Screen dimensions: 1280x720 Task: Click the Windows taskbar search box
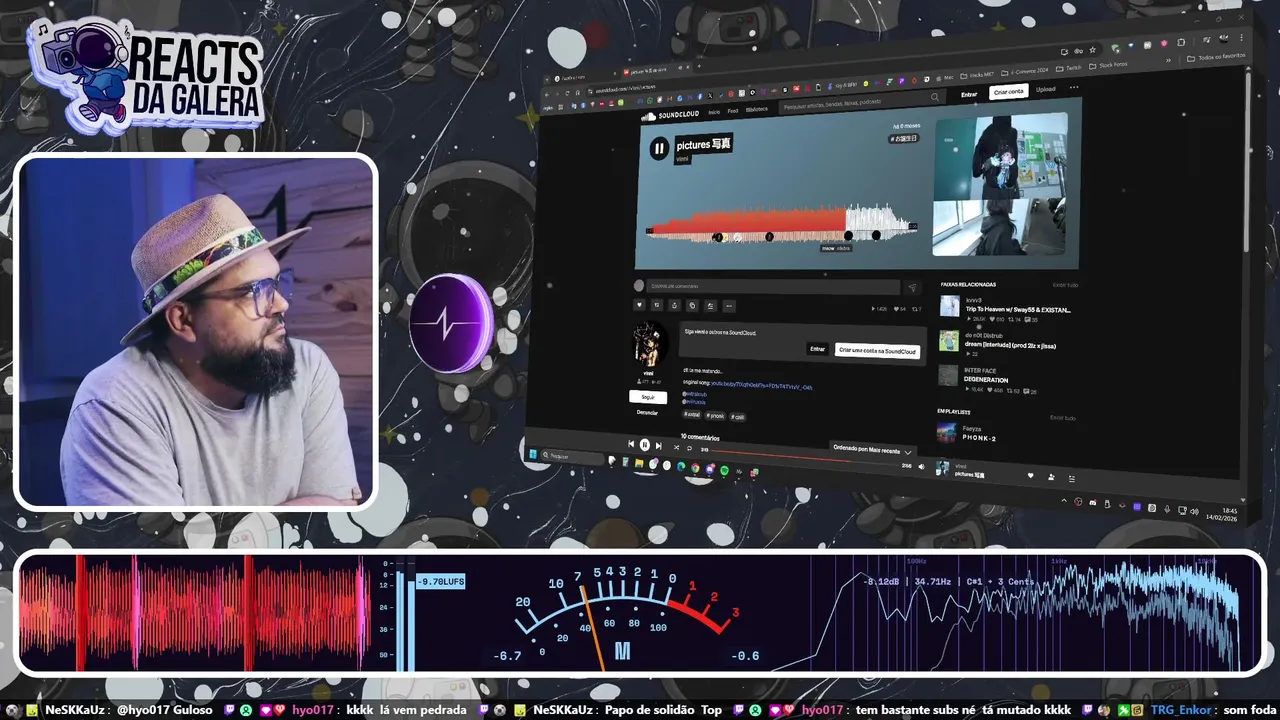coord(572,457)
